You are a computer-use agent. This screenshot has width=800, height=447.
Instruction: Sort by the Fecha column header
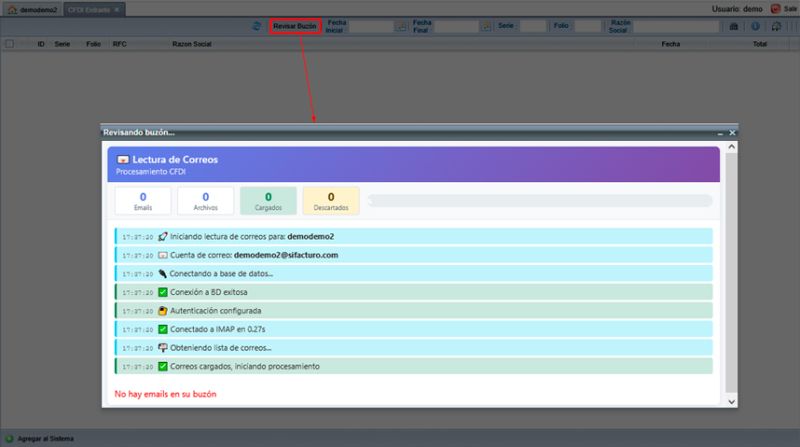[x=671, y=44]
